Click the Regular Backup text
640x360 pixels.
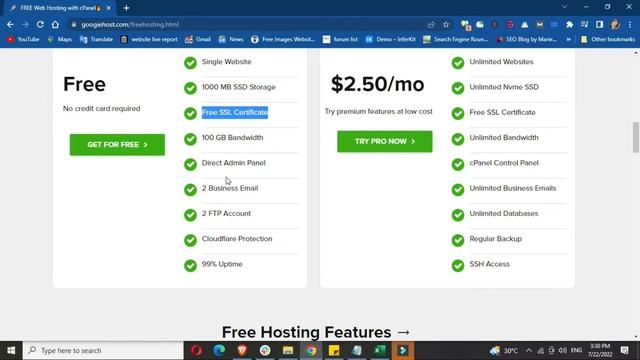tap(496, 239)
